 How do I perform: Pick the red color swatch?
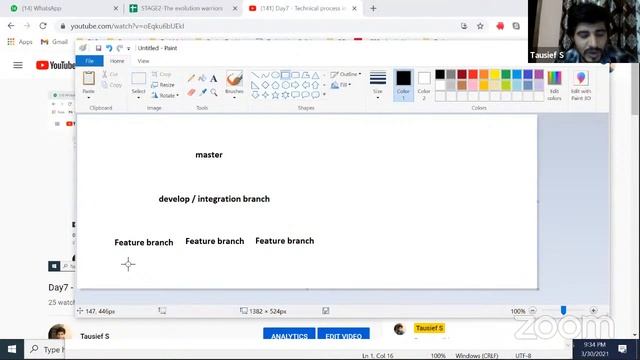[x=473, y=74]
